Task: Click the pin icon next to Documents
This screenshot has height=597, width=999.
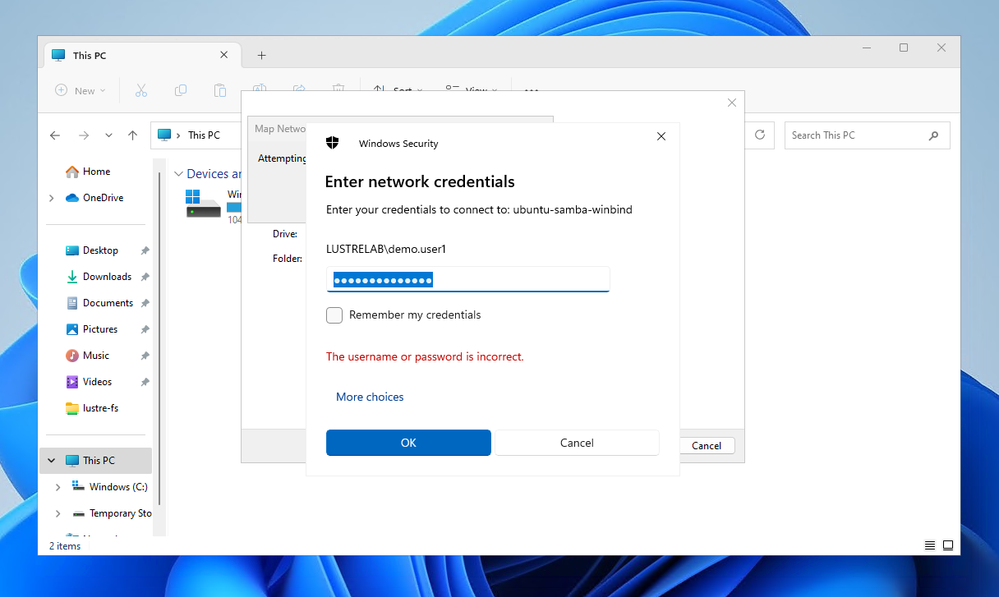Action: [145, 303]
